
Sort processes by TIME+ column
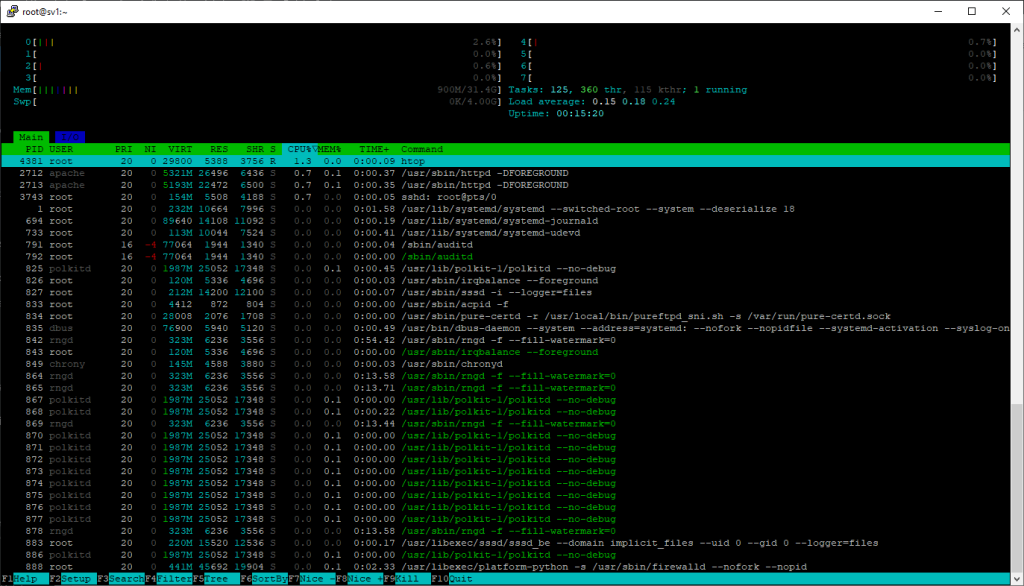click(x=373, y=149)
